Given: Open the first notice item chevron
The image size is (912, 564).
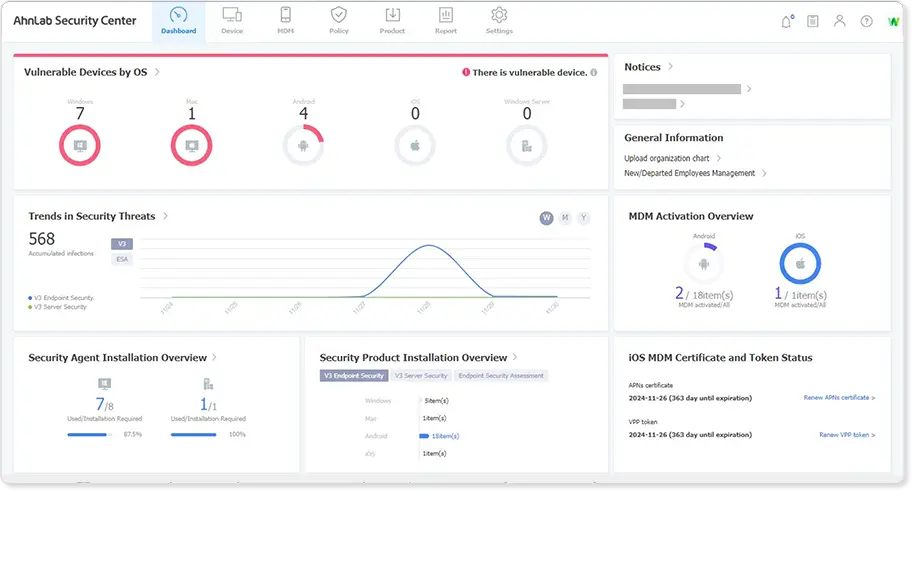Looking at the screenshot, I should coord(749,89).
